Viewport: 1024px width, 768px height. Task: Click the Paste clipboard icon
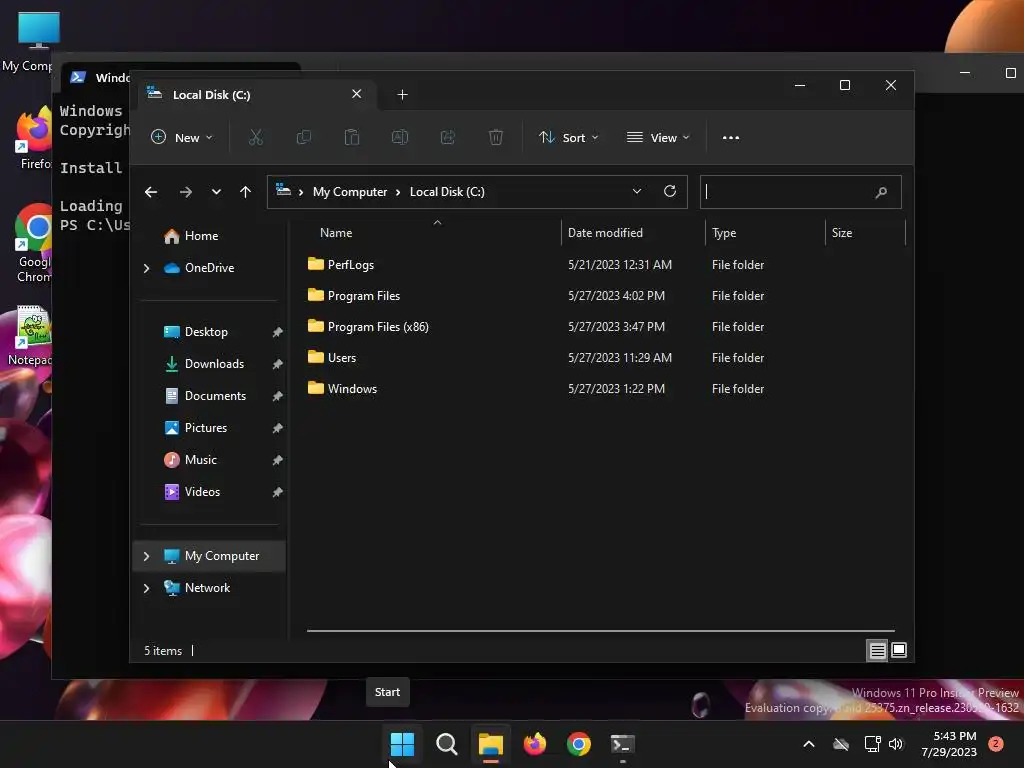pyautogui.click(x=351, y=137)
